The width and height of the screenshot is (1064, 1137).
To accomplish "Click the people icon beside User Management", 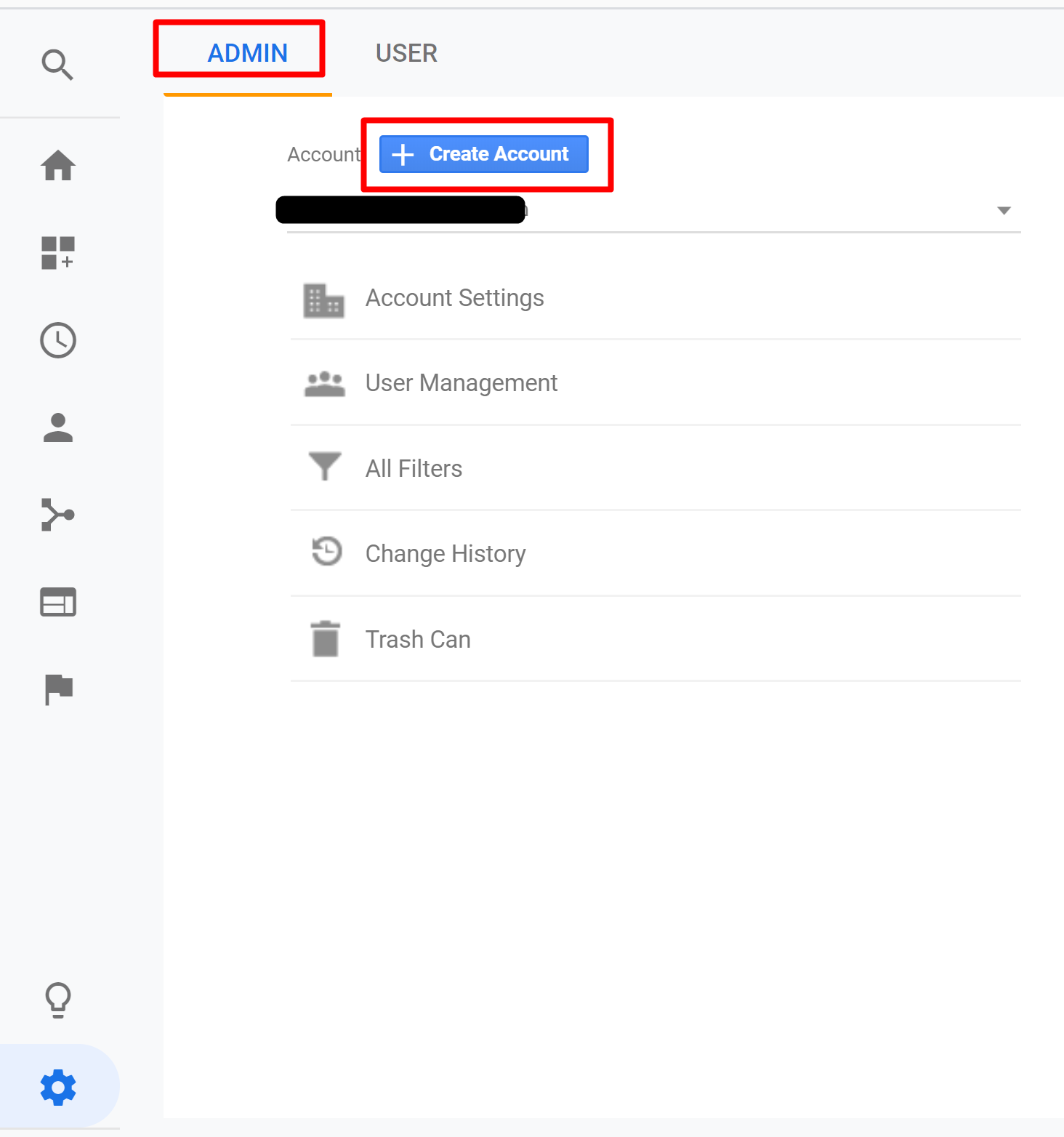I will point(325,384).
